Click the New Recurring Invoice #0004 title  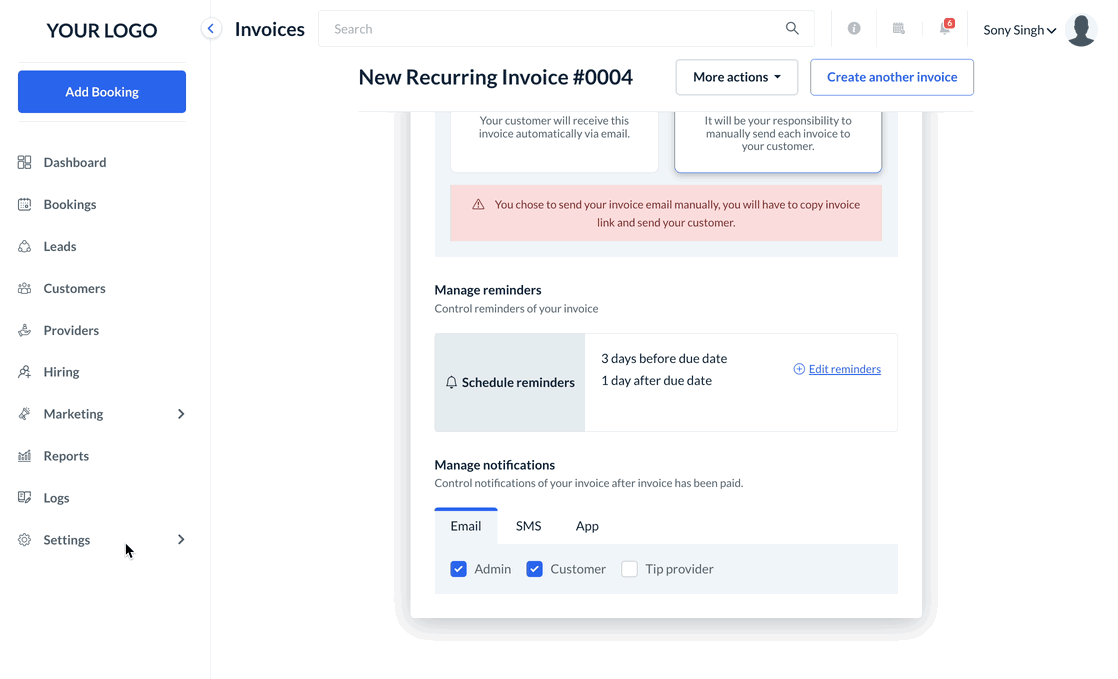pyautogui.click(x=496, y=77)
